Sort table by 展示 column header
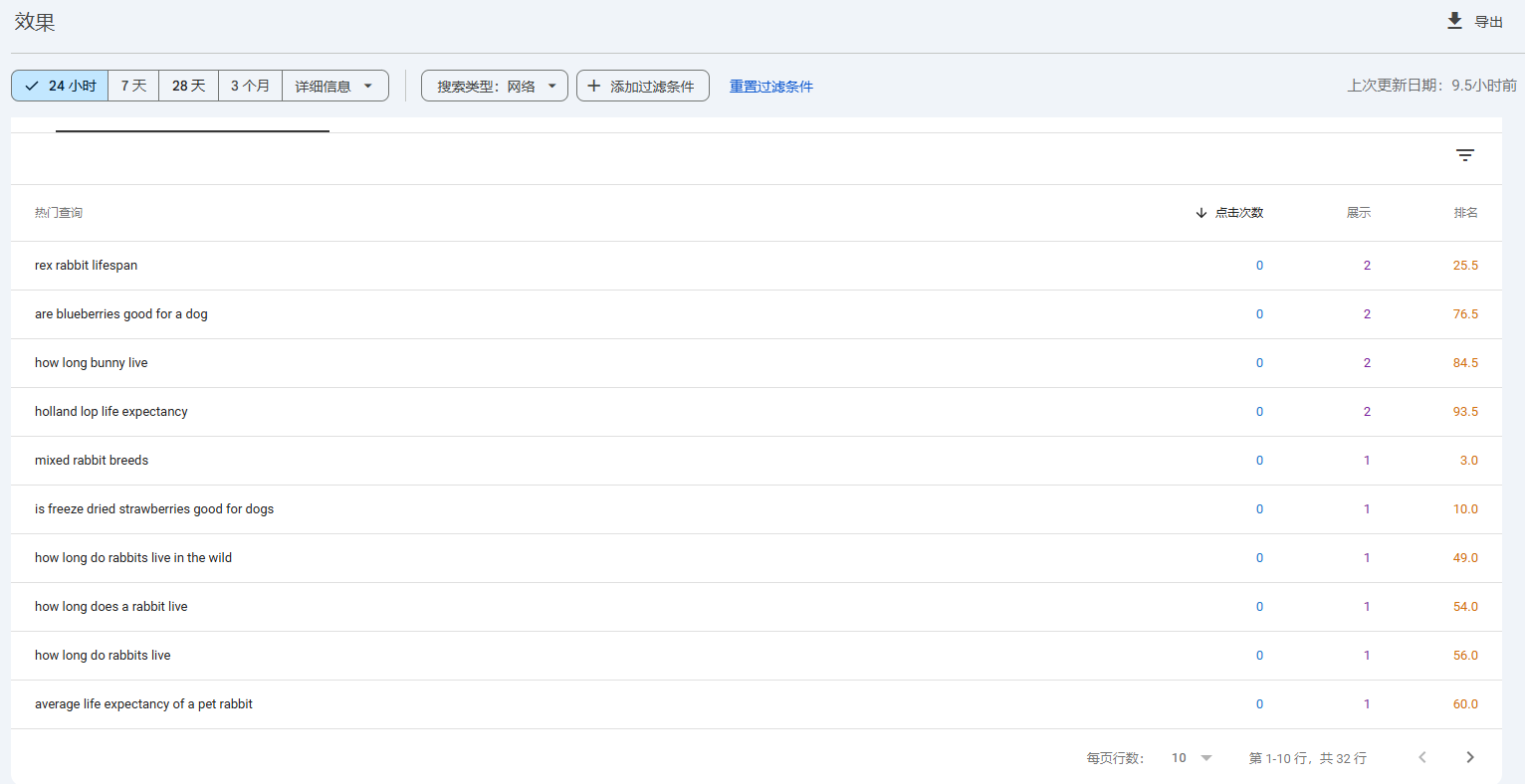Image resolution: width=1525 pixels, height=784 pixels. pos(1358,213)
